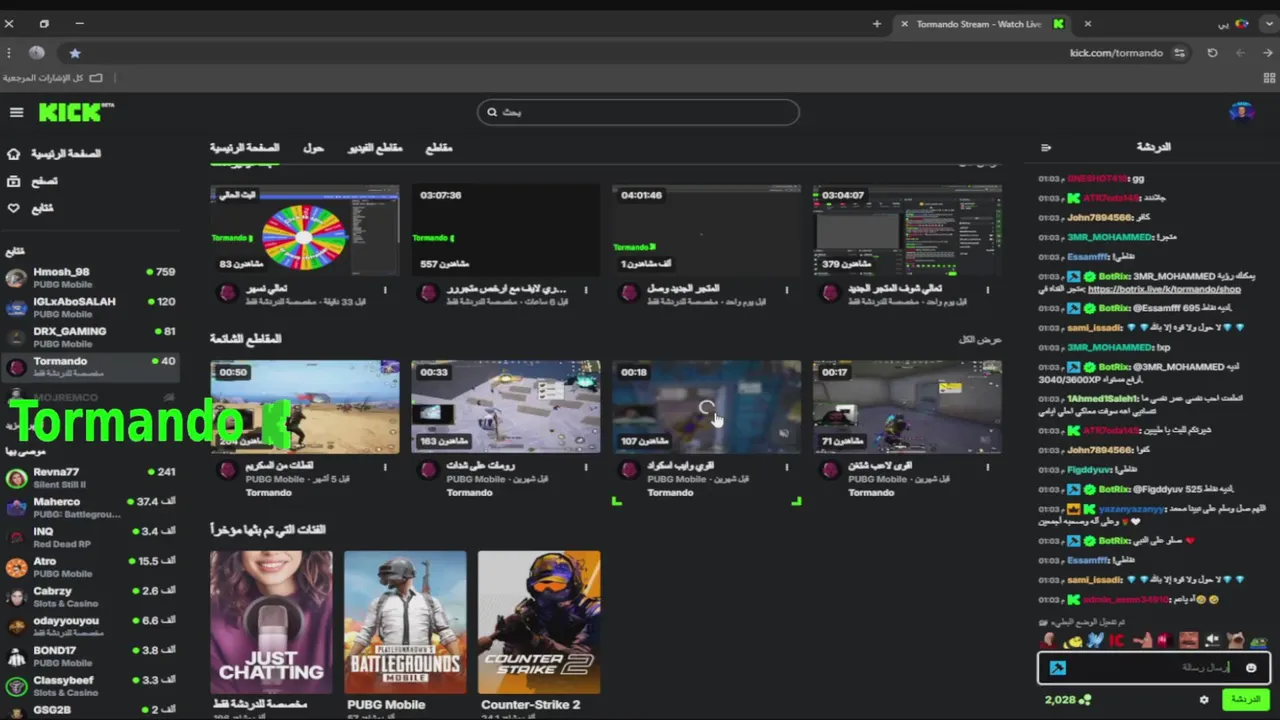Play the colorful wheel stream video thumbnail
Image resolution: width=1280 pixels, height=720 pixels.
click(304, 230)
